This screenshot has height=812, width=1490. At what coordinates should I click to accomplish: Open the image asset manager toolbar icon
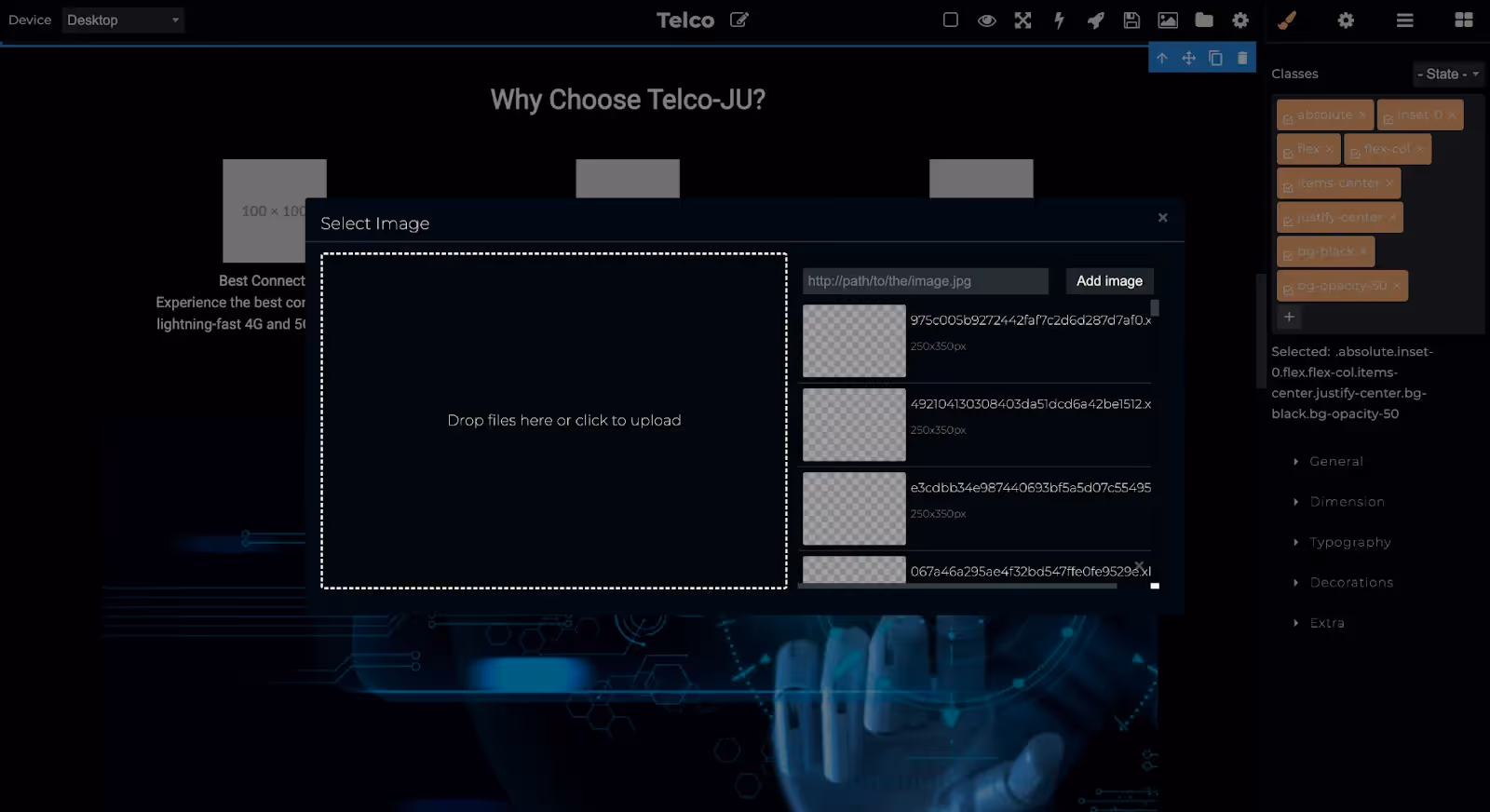1168,20
